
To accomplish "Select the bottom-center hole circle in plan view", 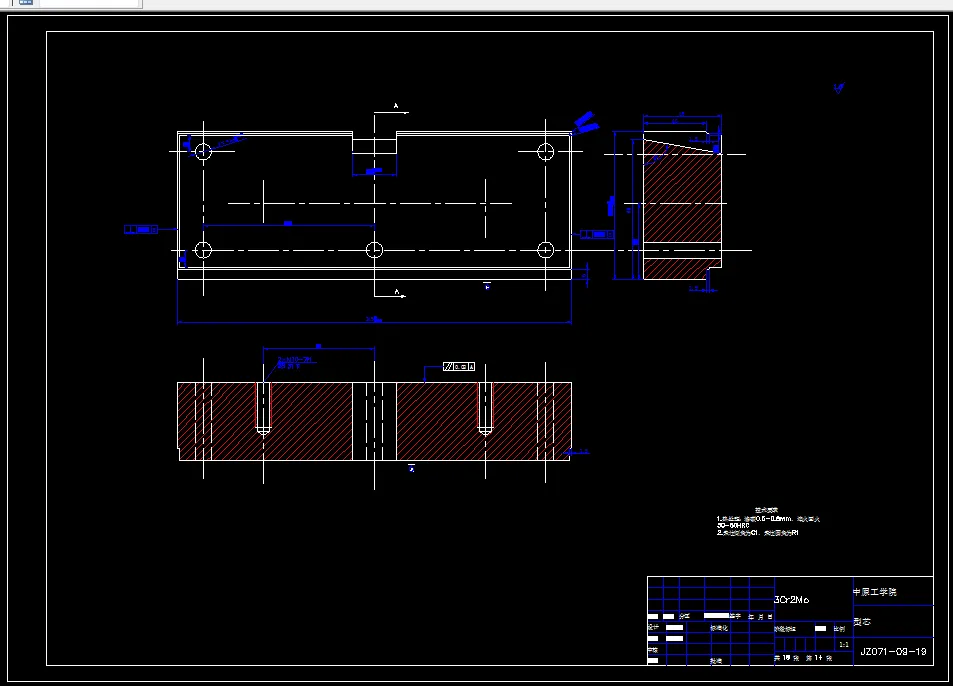I will tap(374, 250).
